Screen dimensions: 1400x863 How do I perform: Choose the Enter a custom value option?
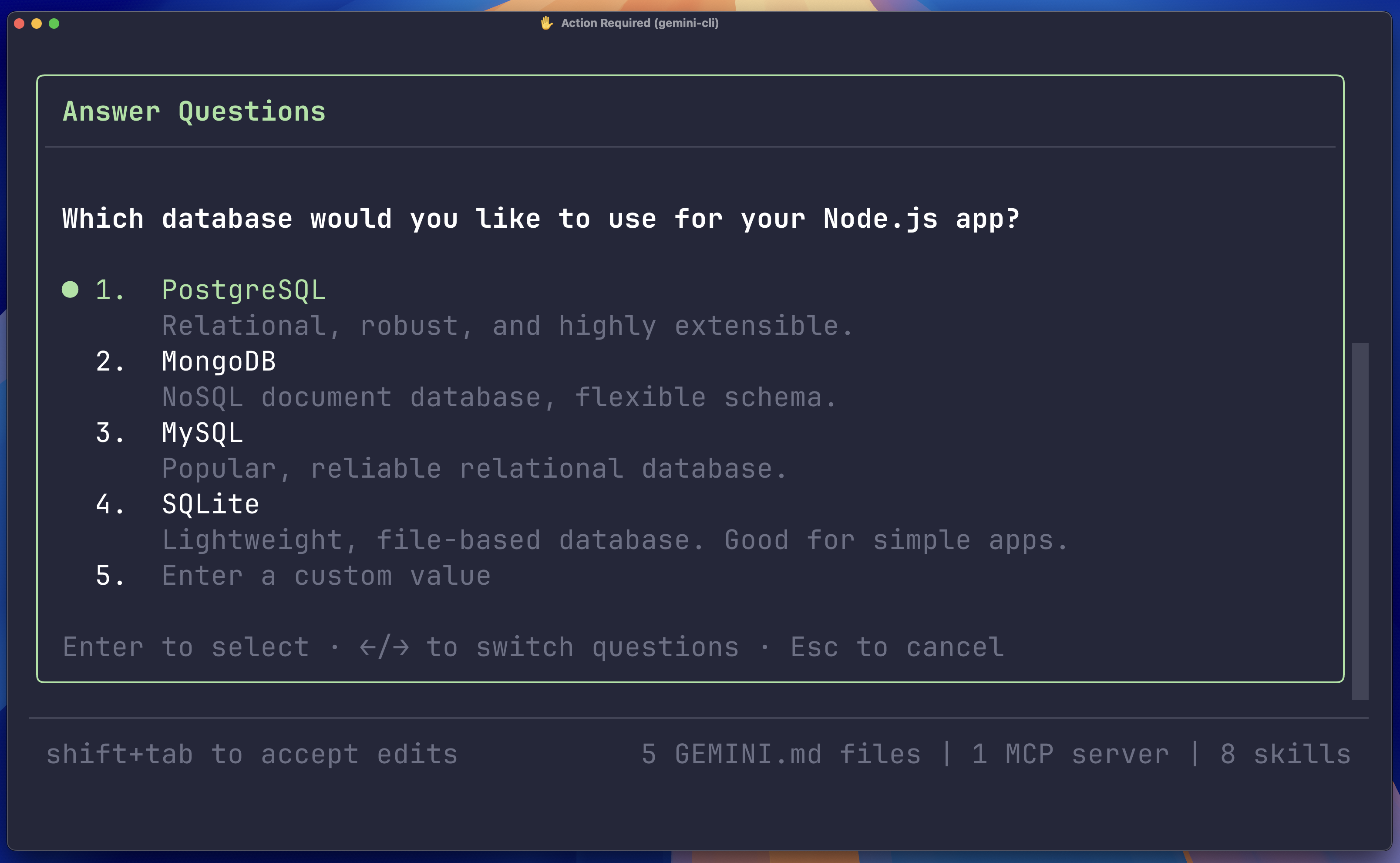[x=325, y=575]
